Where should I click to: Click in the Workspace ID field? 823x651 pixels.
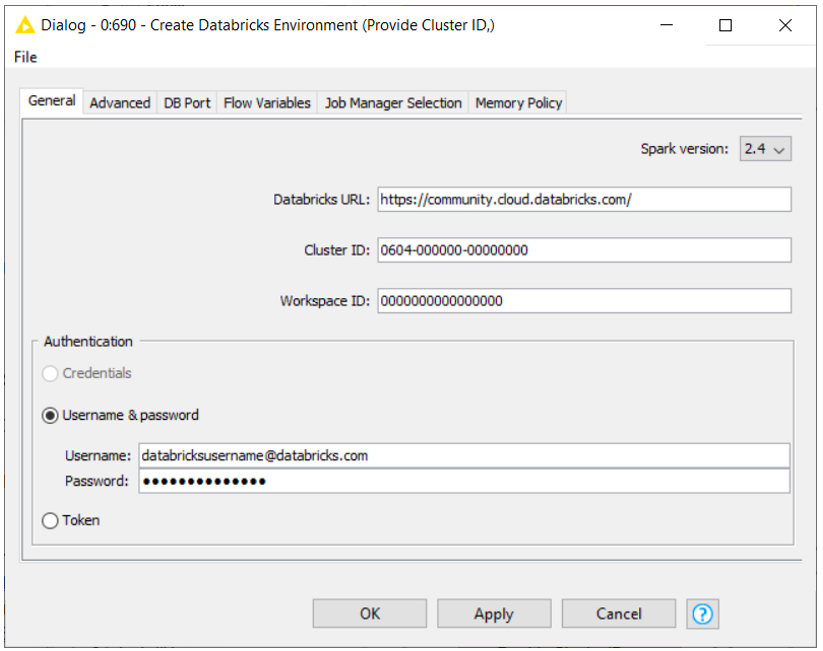(584, 301)
